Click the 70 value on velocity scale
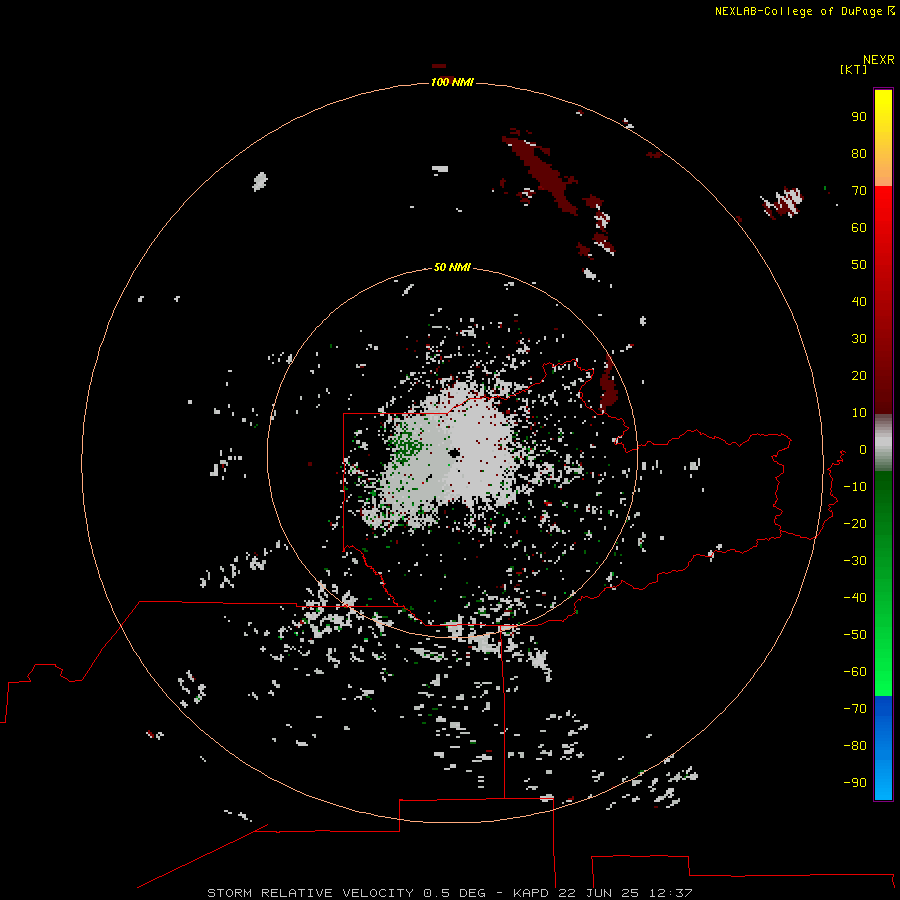This screenshot has width=900, height=900. [x=859, y=191]
